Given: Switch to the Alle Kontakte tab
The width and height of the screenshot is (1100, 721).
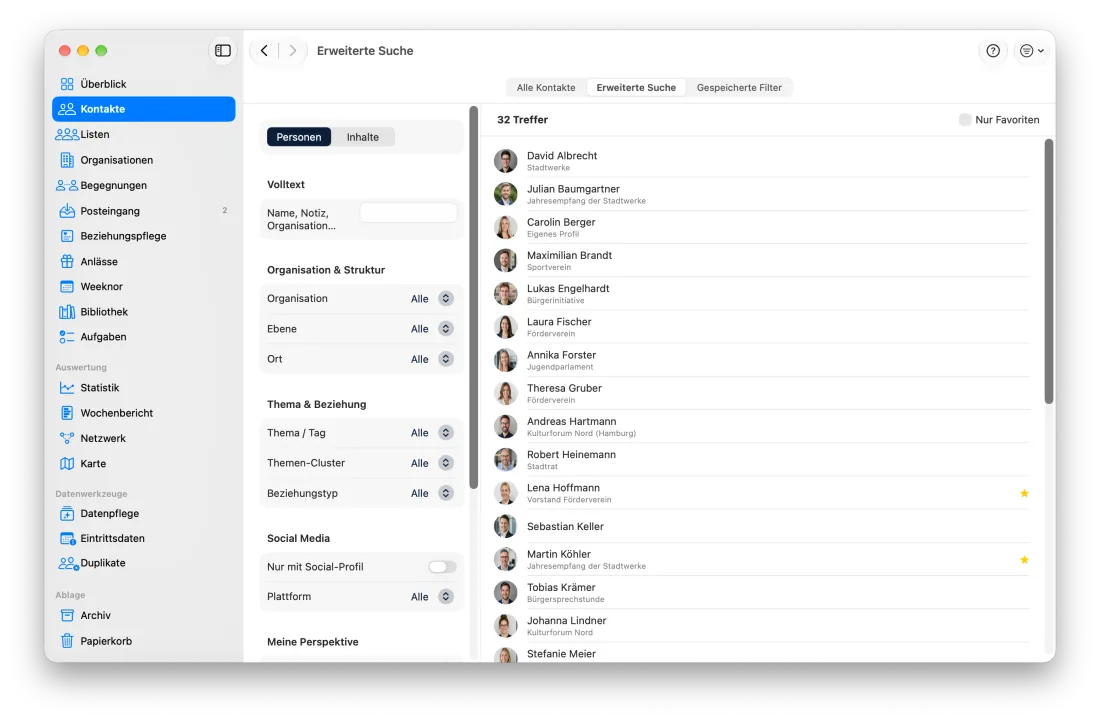Looking at the screenshot, I should point(546,88).
